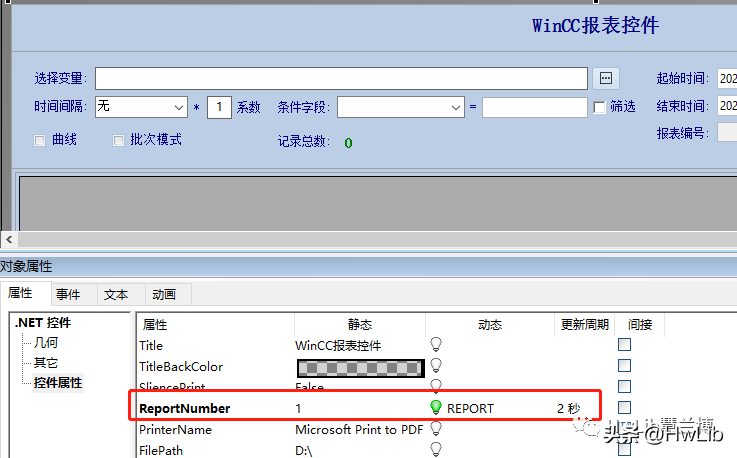The width and height of the screenshot is (737, 458).
Task: Open the 动画 tab
Action: tap(163, 294)
